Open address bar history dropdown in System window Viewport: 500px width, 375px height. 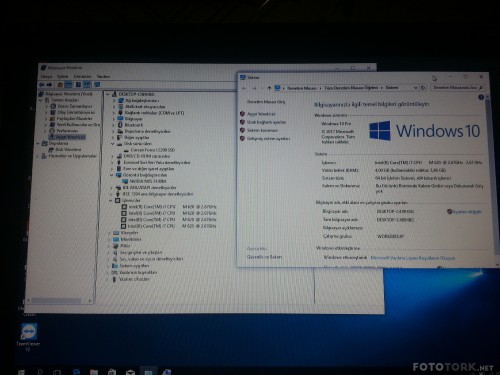[x=416, y=88]
